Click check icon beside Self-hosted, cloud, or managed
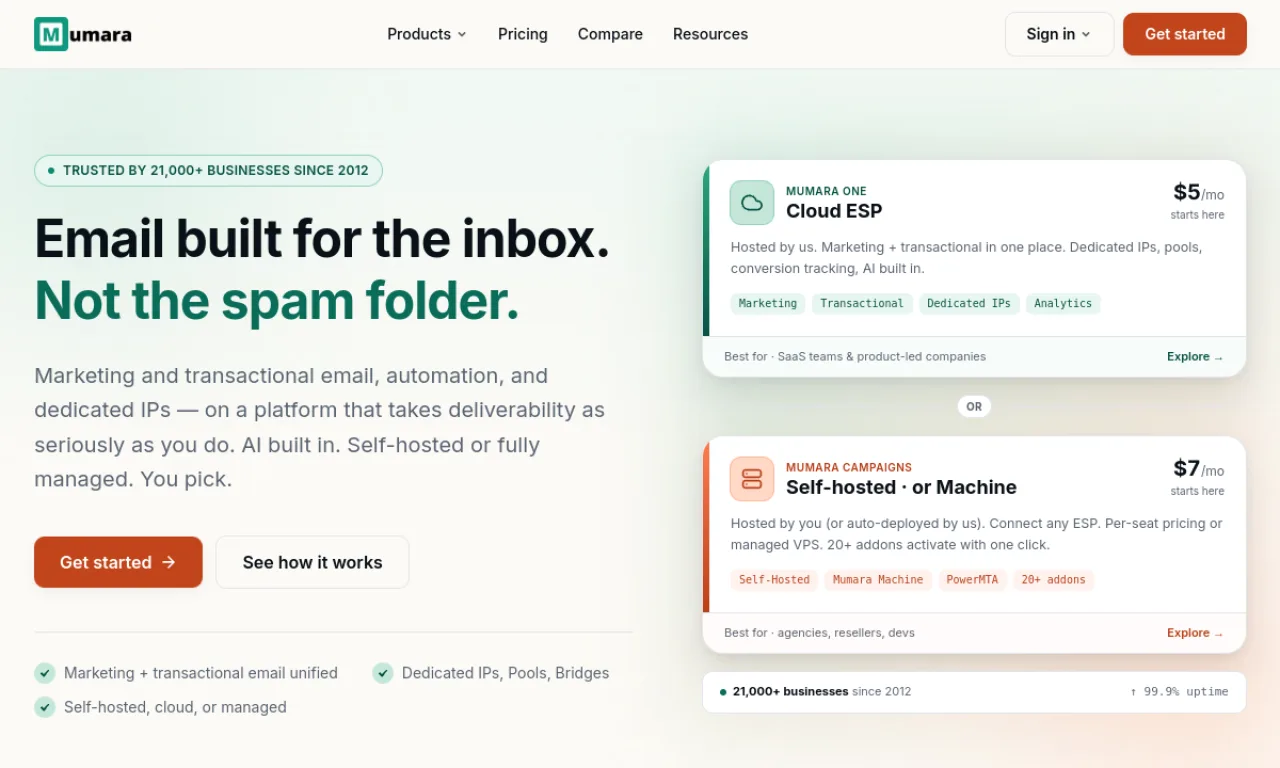 pyautogui.click(x=45, y=707)
